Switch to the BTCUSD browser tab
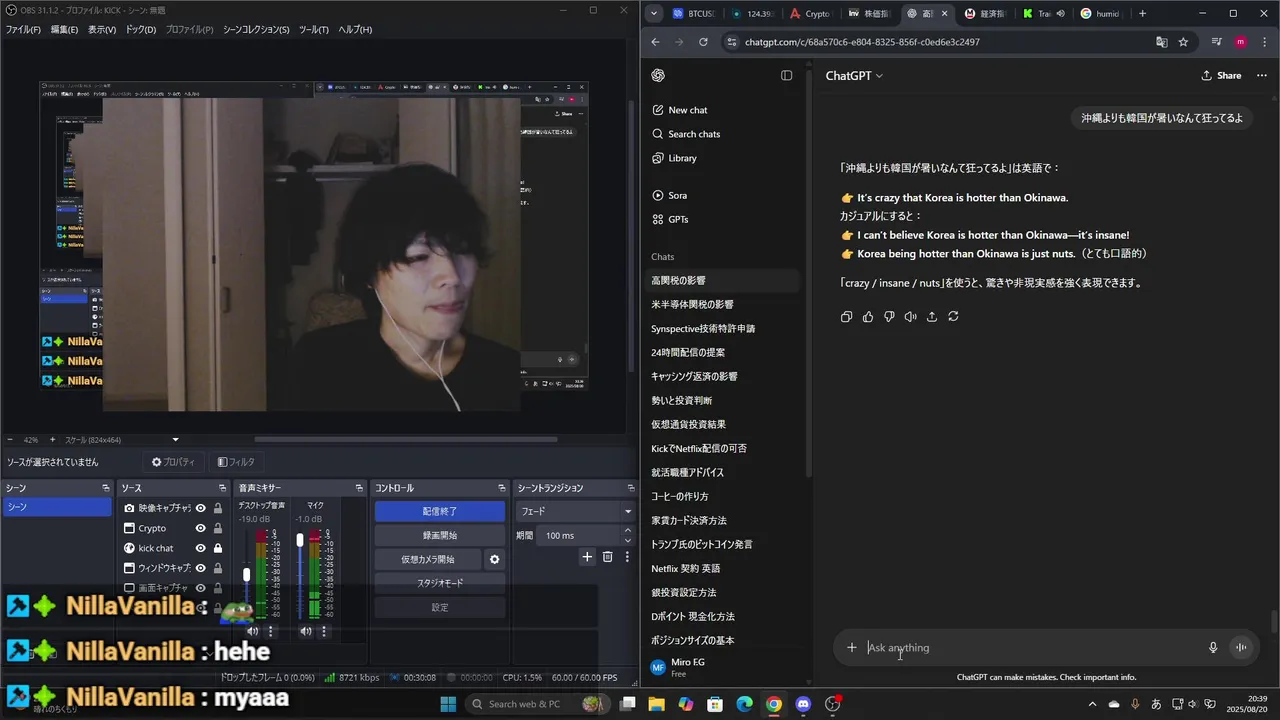Screen dimensions: 1280x720 (x=692, y=14)
